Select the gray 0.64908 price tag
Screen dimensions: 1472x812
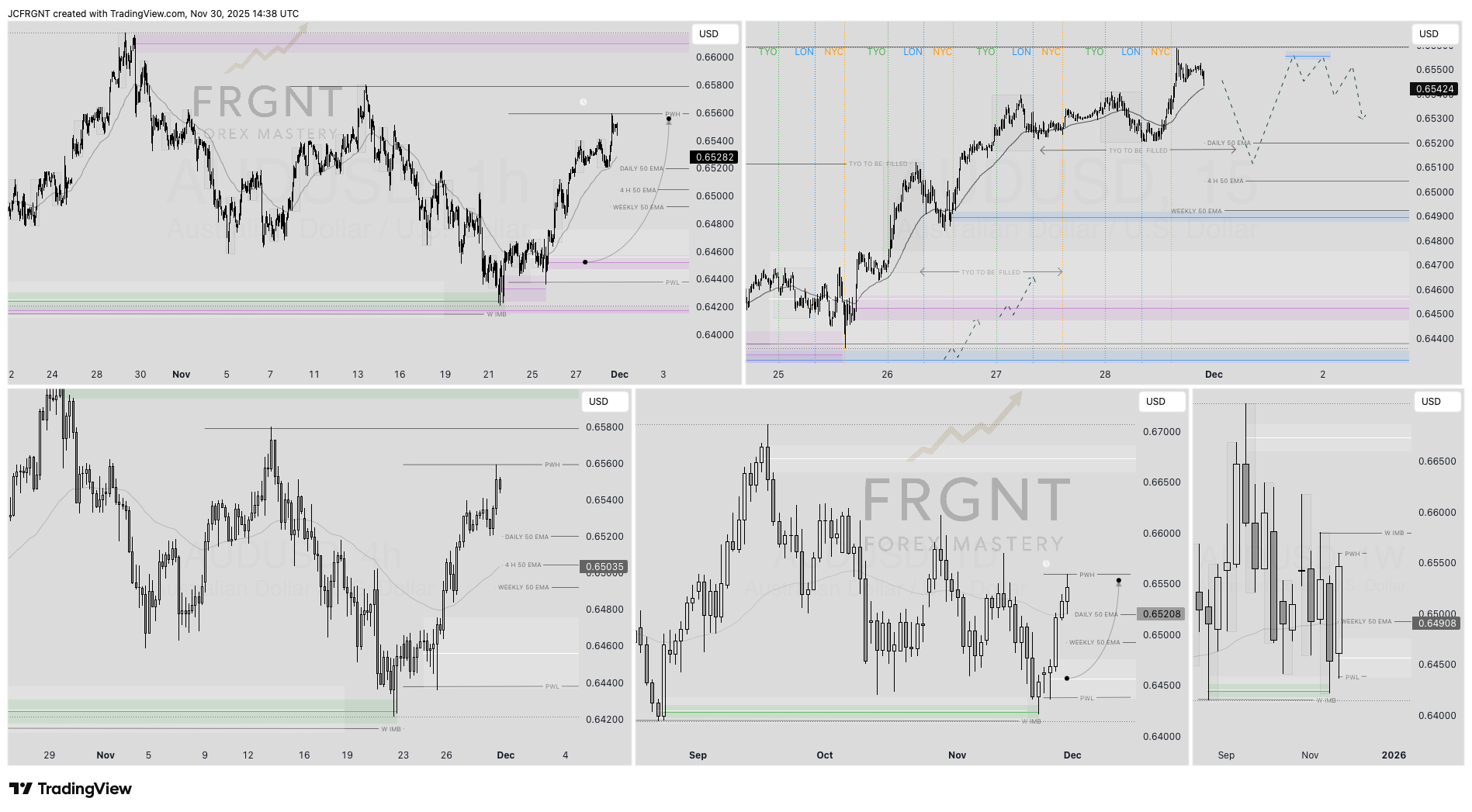click(x=1436, y=624)
